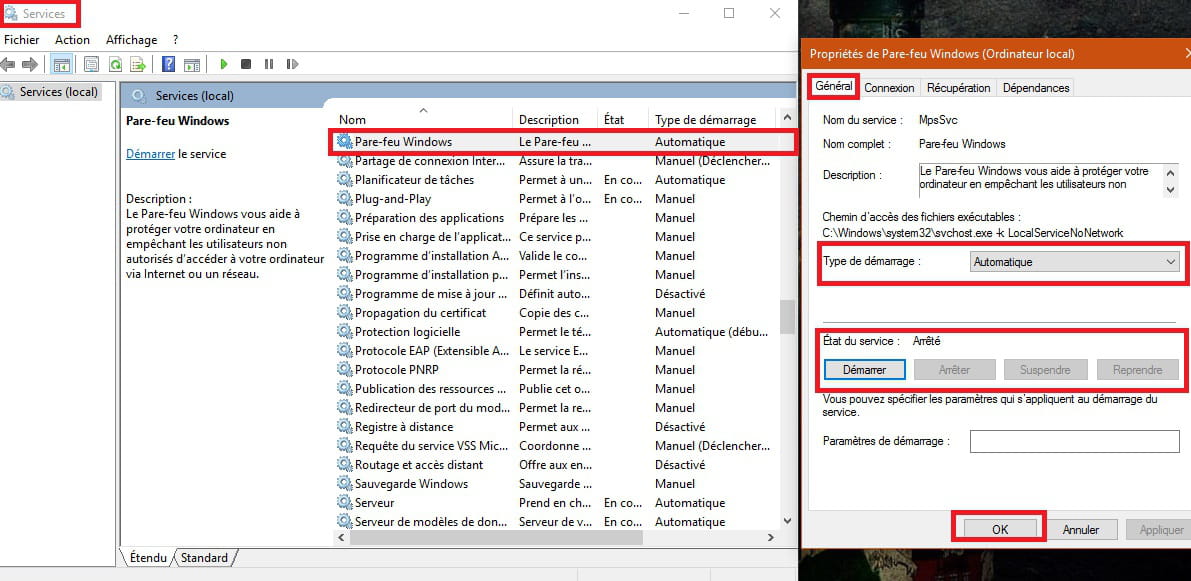Click the gear icon beside Requête du service VSS
This screenshot has height=581, width=1191.
point(345,446)
